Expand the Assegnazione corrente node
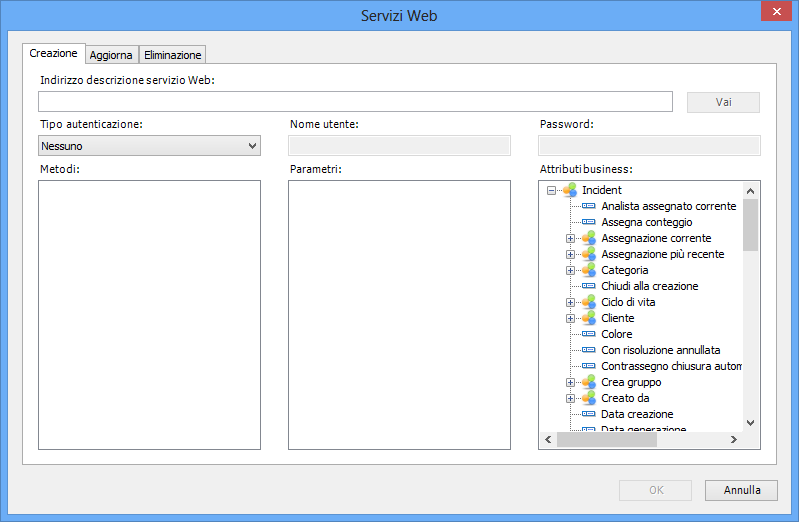Viewport: 799px width, 522px height. [x=570, y=238]
